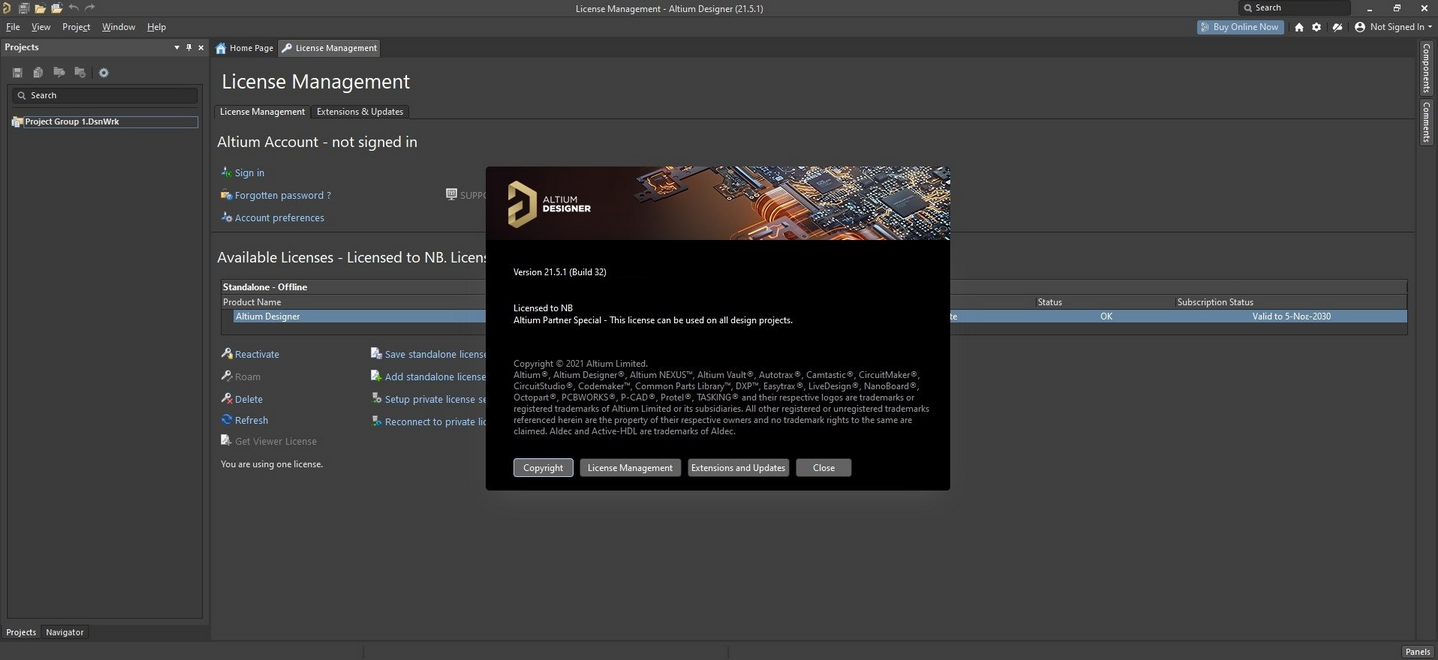Go to Home using top-right house icon

[1299, 27]
